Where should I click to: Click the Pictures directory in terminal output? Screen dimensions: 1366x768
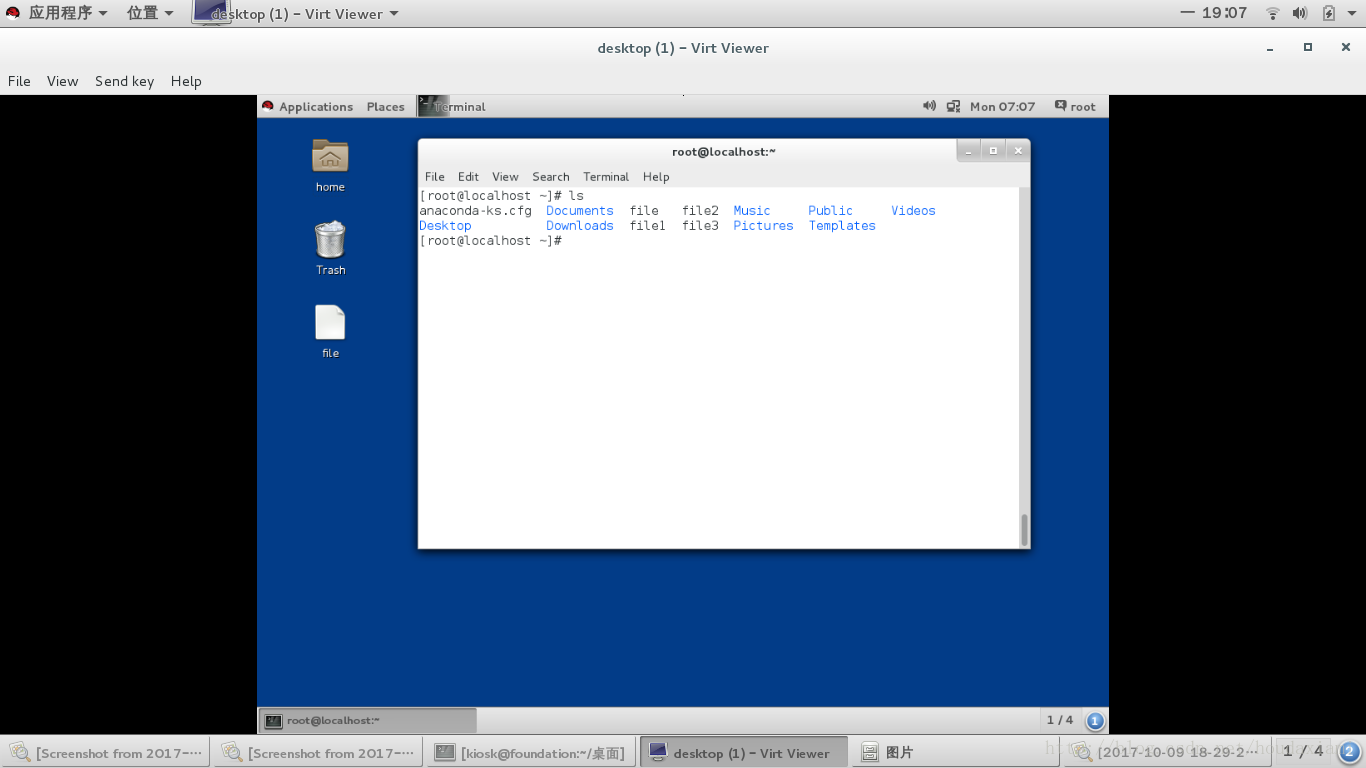point(763,226)
